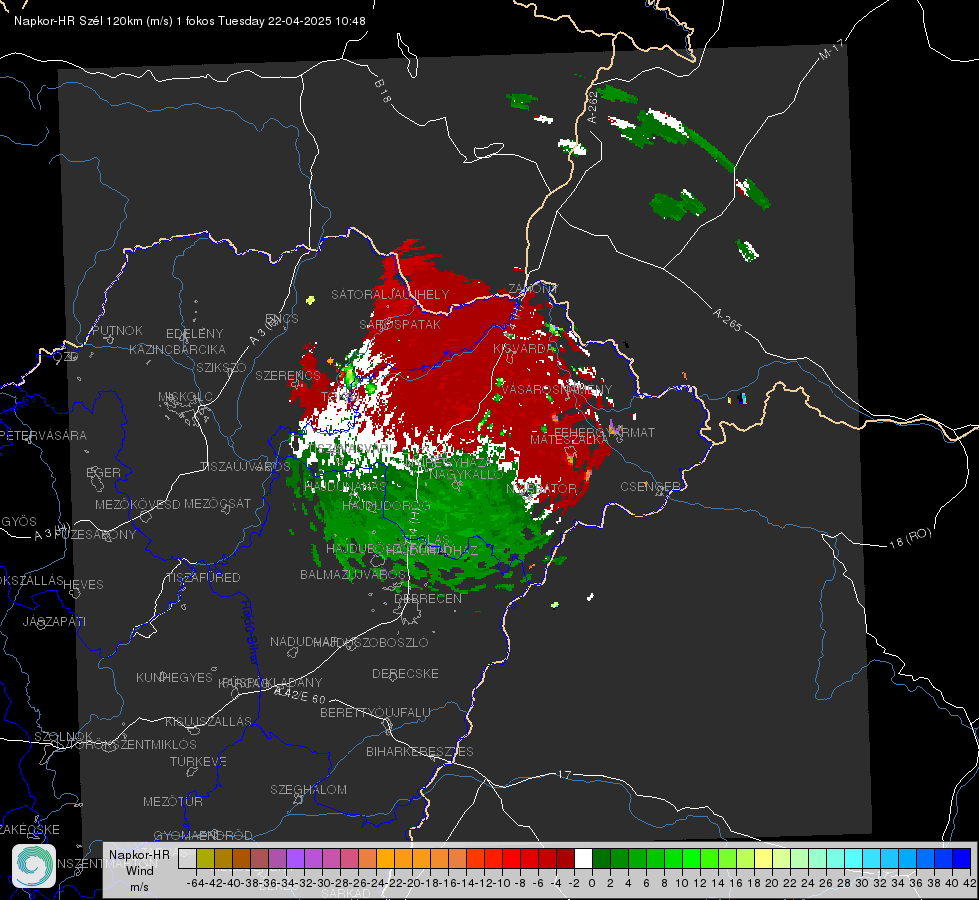Click the KISÚJSZÁLLÁS label
This screenshot has width=979, height=900.
pos(208,721)
